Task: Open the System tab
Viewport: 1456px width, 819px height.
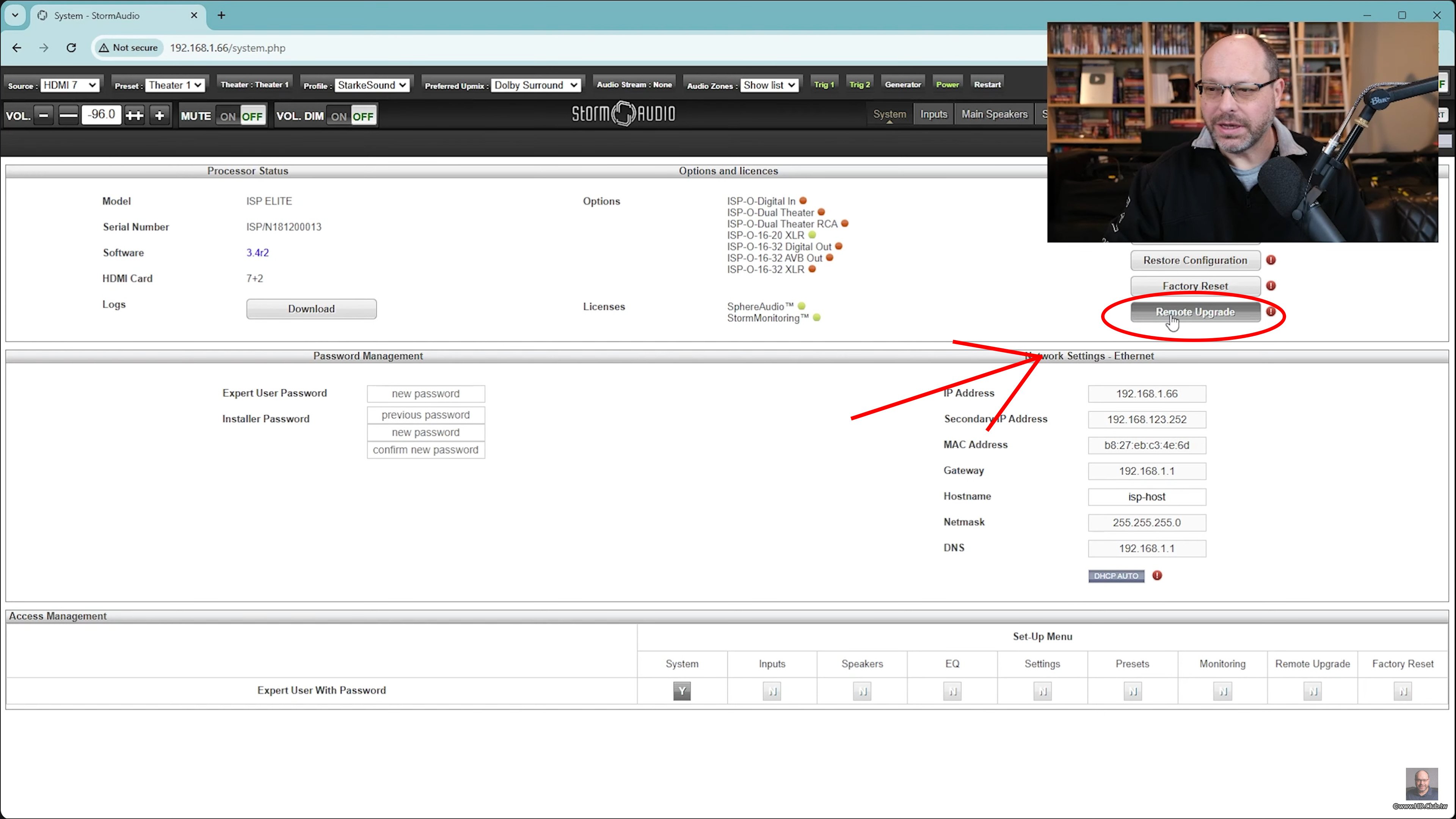Action: [889, 114]
